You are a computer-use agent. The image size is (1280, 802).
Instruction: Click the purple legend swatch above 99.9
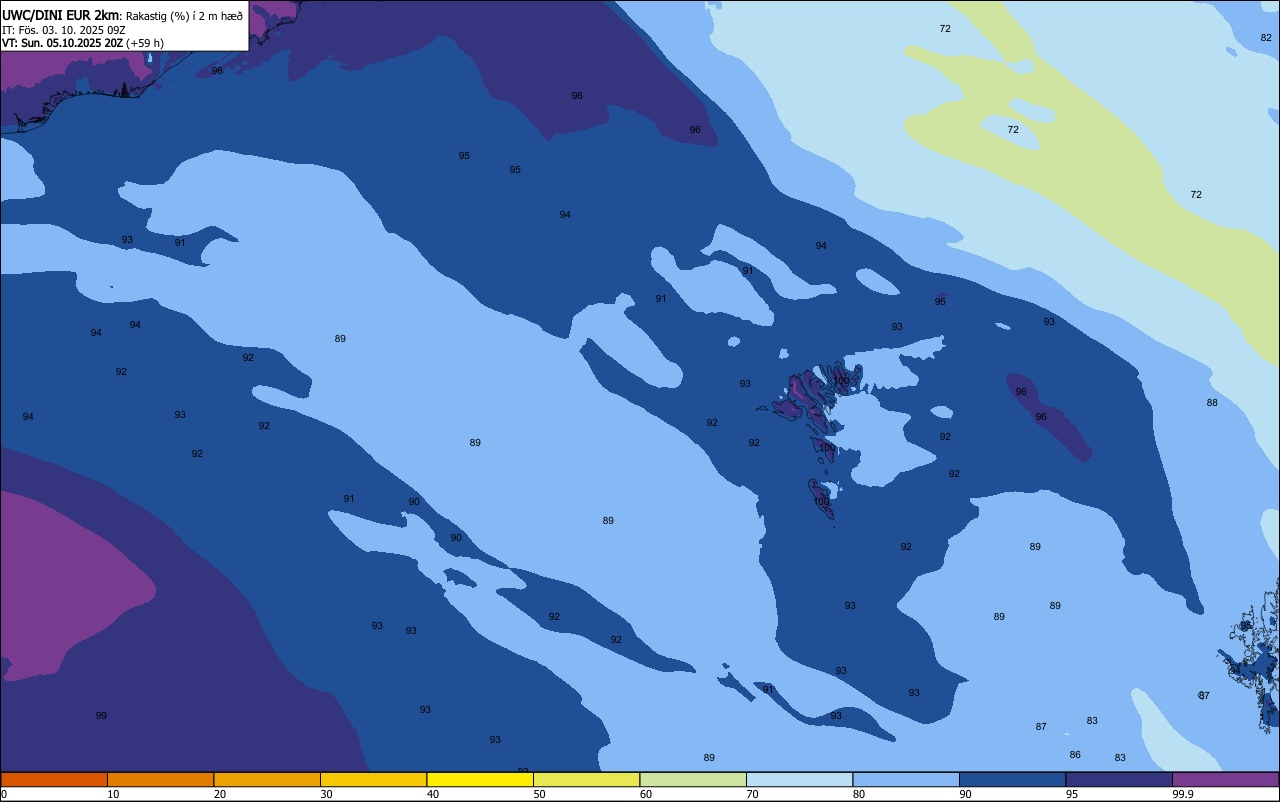pyautogui.click(x=1225, y=779)
